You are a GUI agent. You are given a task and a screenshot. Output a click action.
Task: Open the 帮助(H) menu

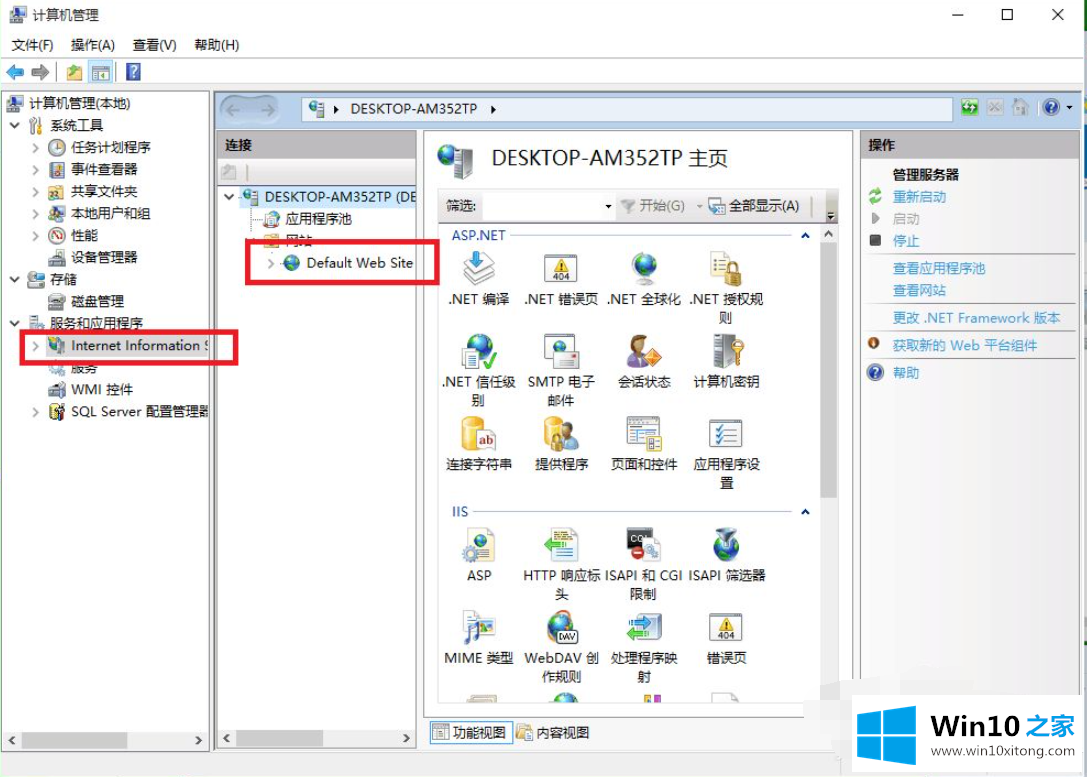tap(217, 45)
